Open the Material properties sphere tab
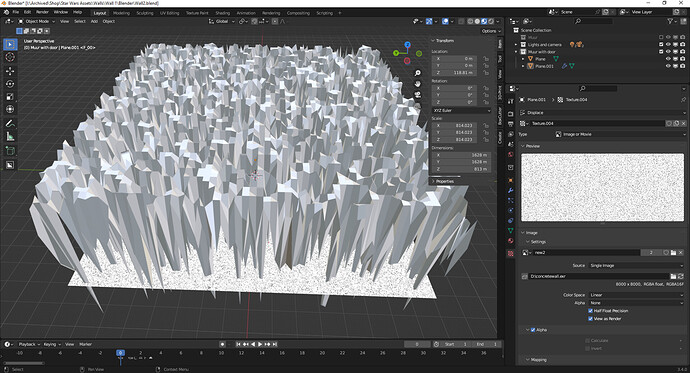The height and width of the screenshot is (373, 690). (510, 241)
